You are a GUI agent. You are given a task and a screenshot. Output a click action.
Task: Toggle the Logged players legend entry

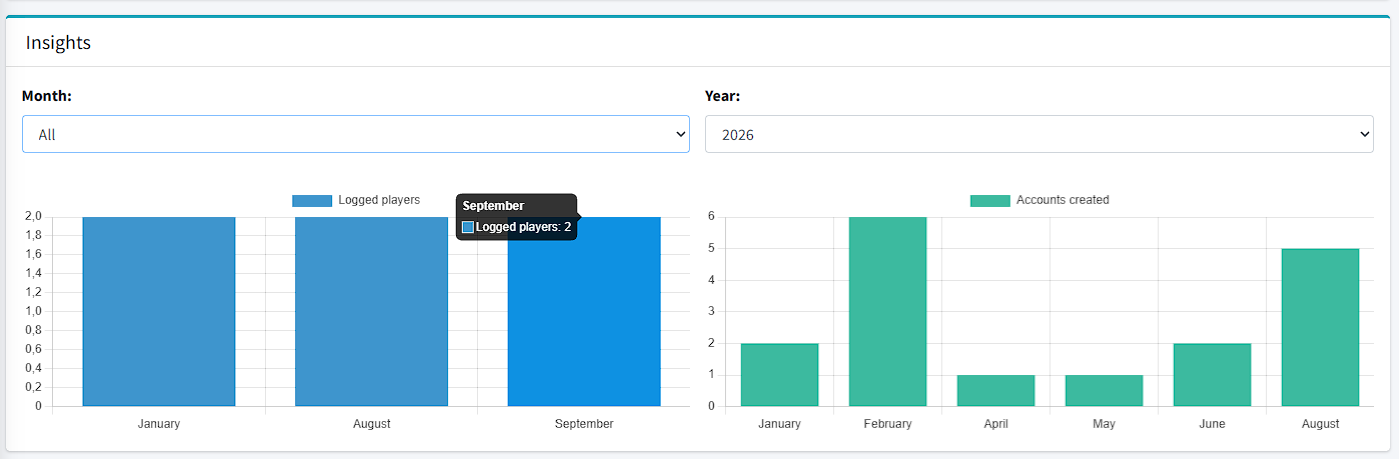(x=356, y=200)
